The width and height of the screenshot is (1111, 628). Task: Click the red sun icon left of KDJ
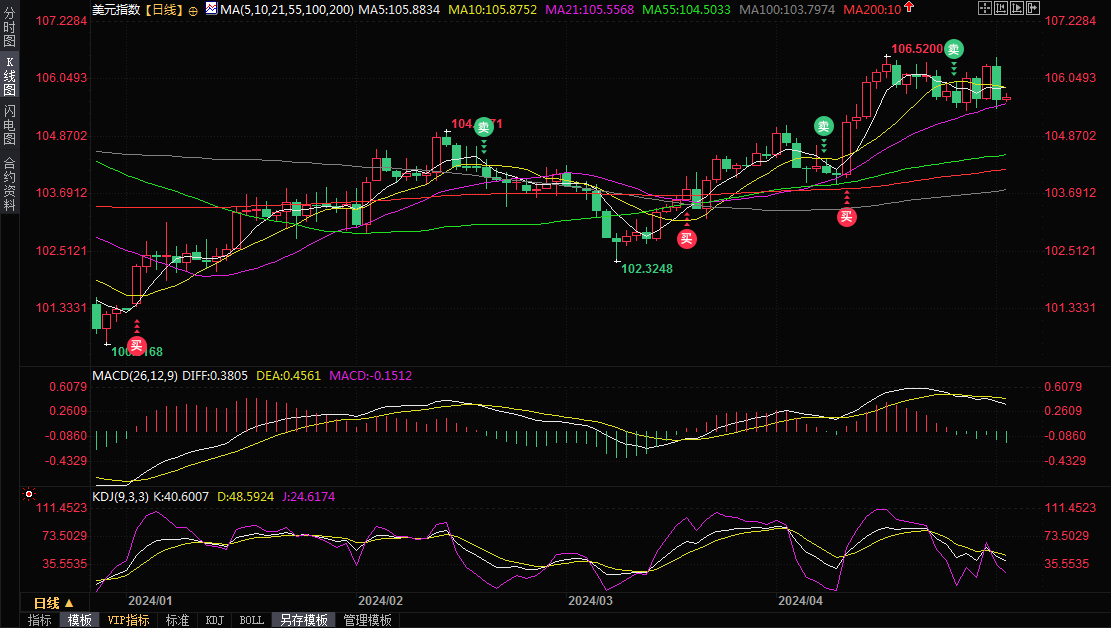29,494
